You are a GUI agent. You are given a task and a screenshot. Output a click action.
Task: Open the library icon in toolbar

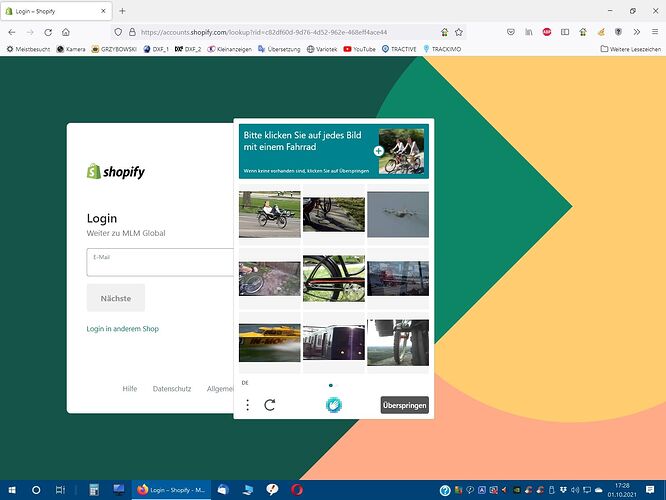pos(529,32)
